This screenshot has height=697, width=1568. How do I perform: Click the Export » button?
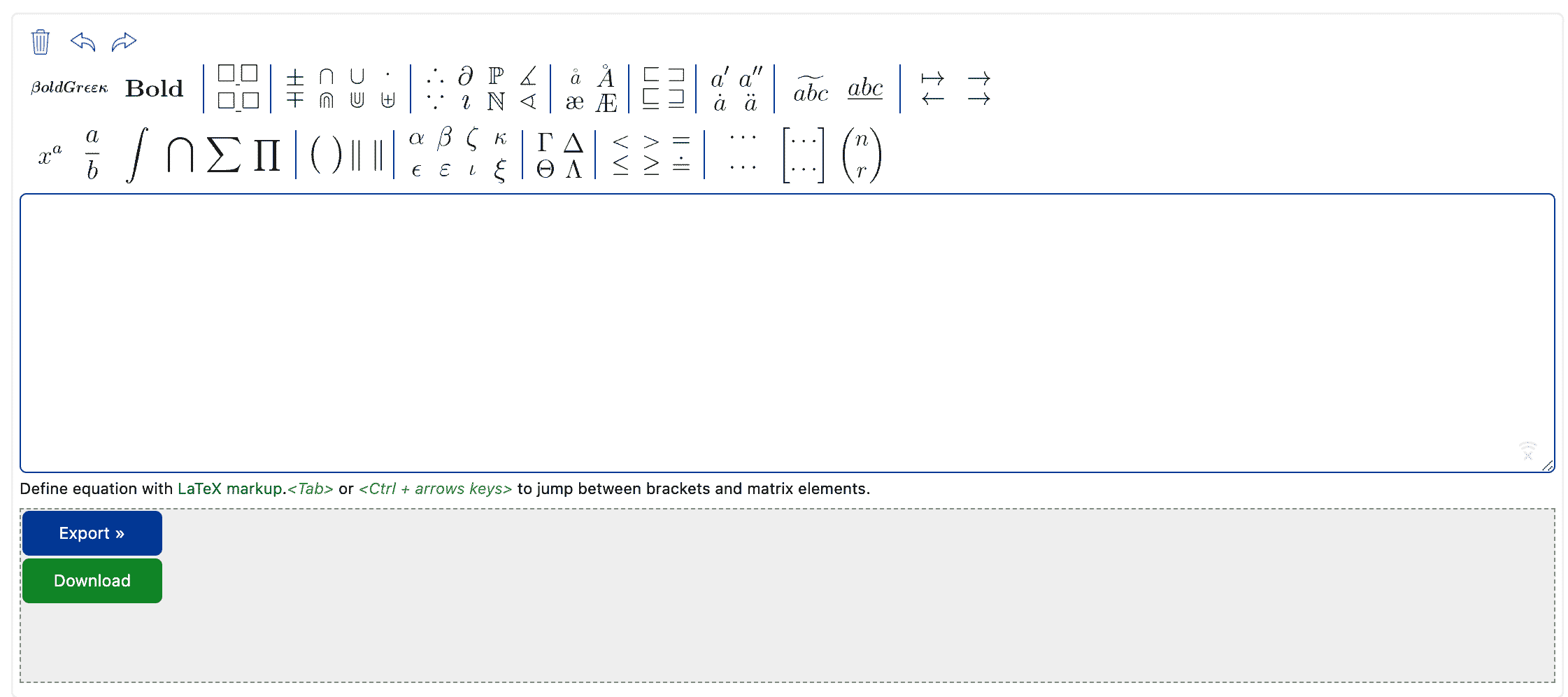92,533
